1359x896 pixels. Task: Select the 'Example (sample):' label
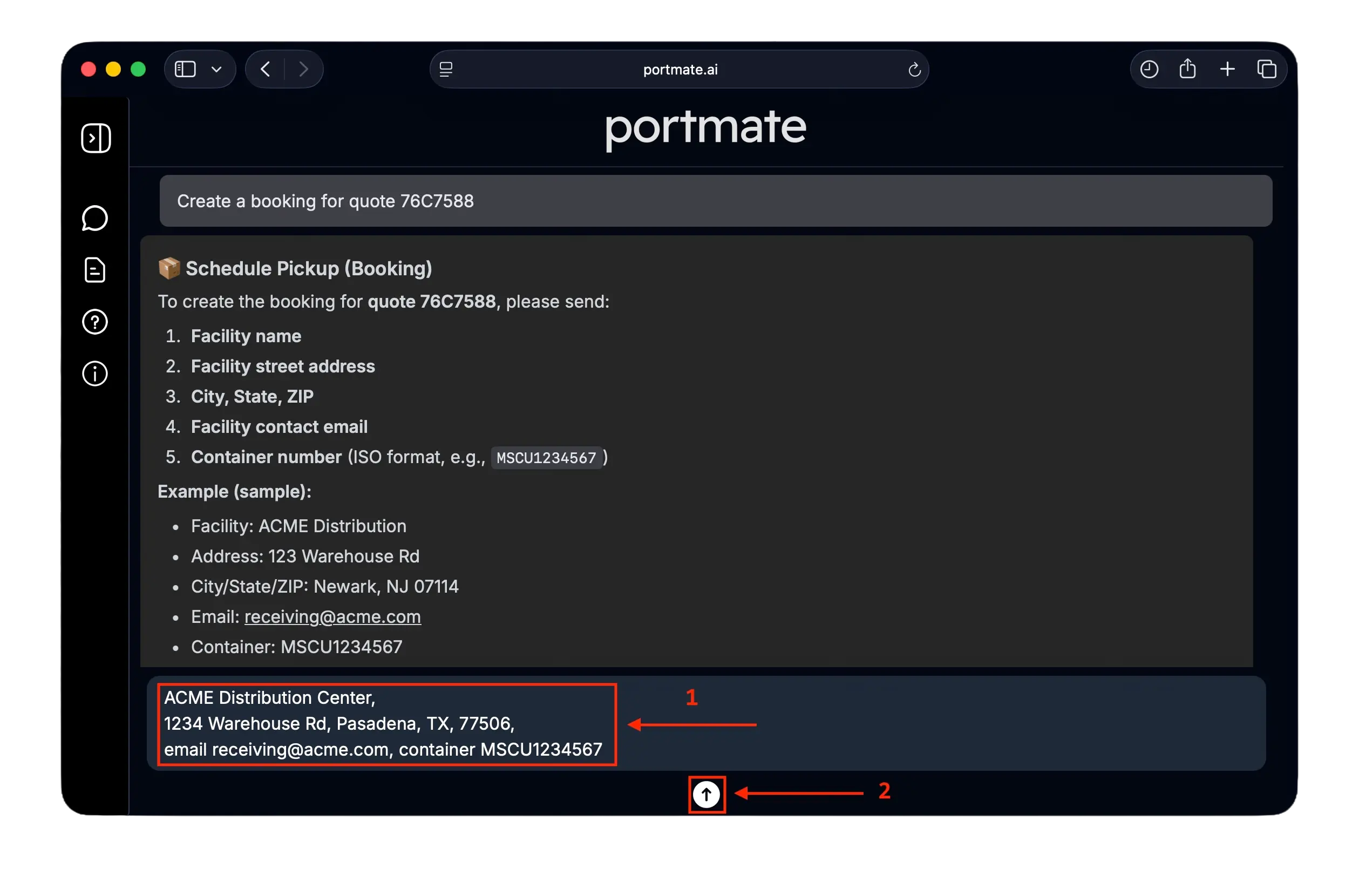(234, 492)
